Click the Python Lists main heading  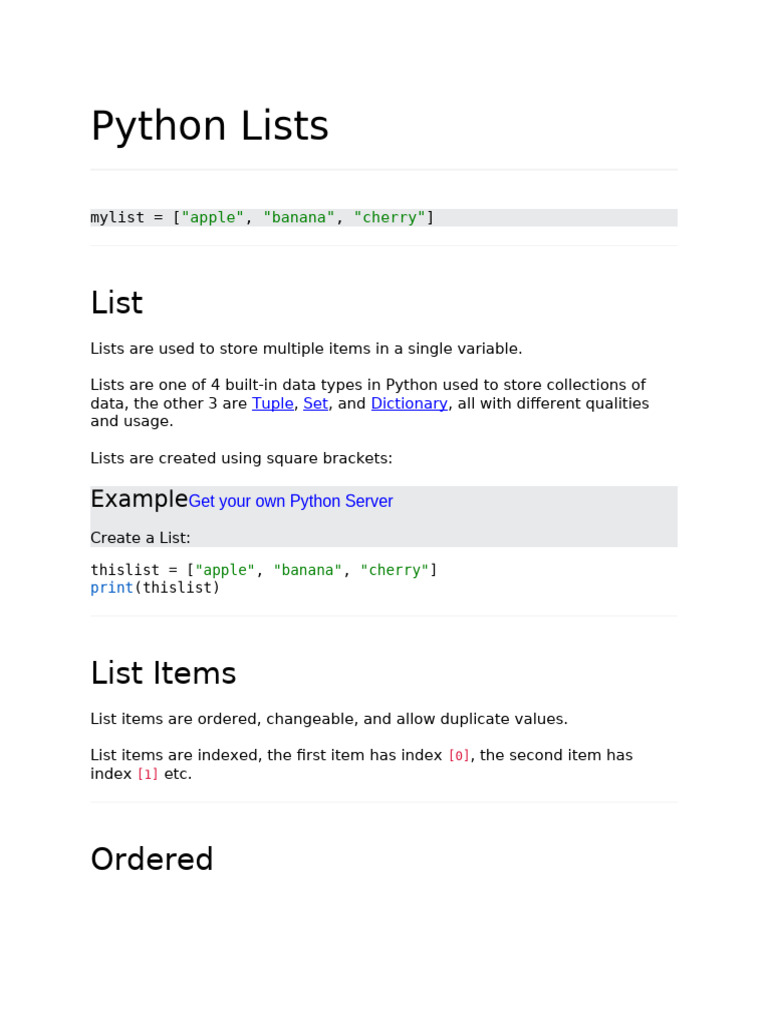pyautogui.click(x=210, y=125)
